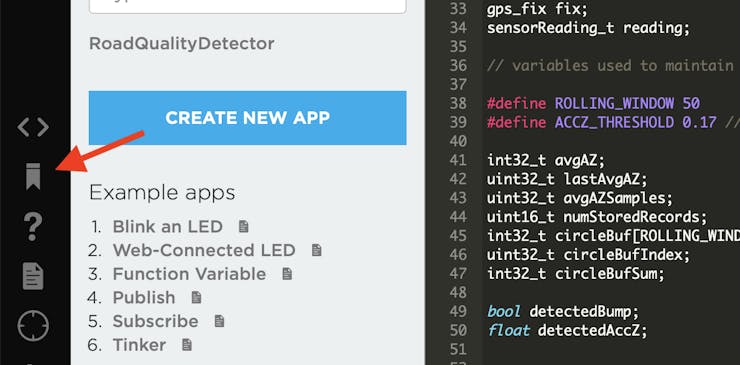740x365 pixels.
Task: Open the Blink an LED example
Action: (168, 227)
